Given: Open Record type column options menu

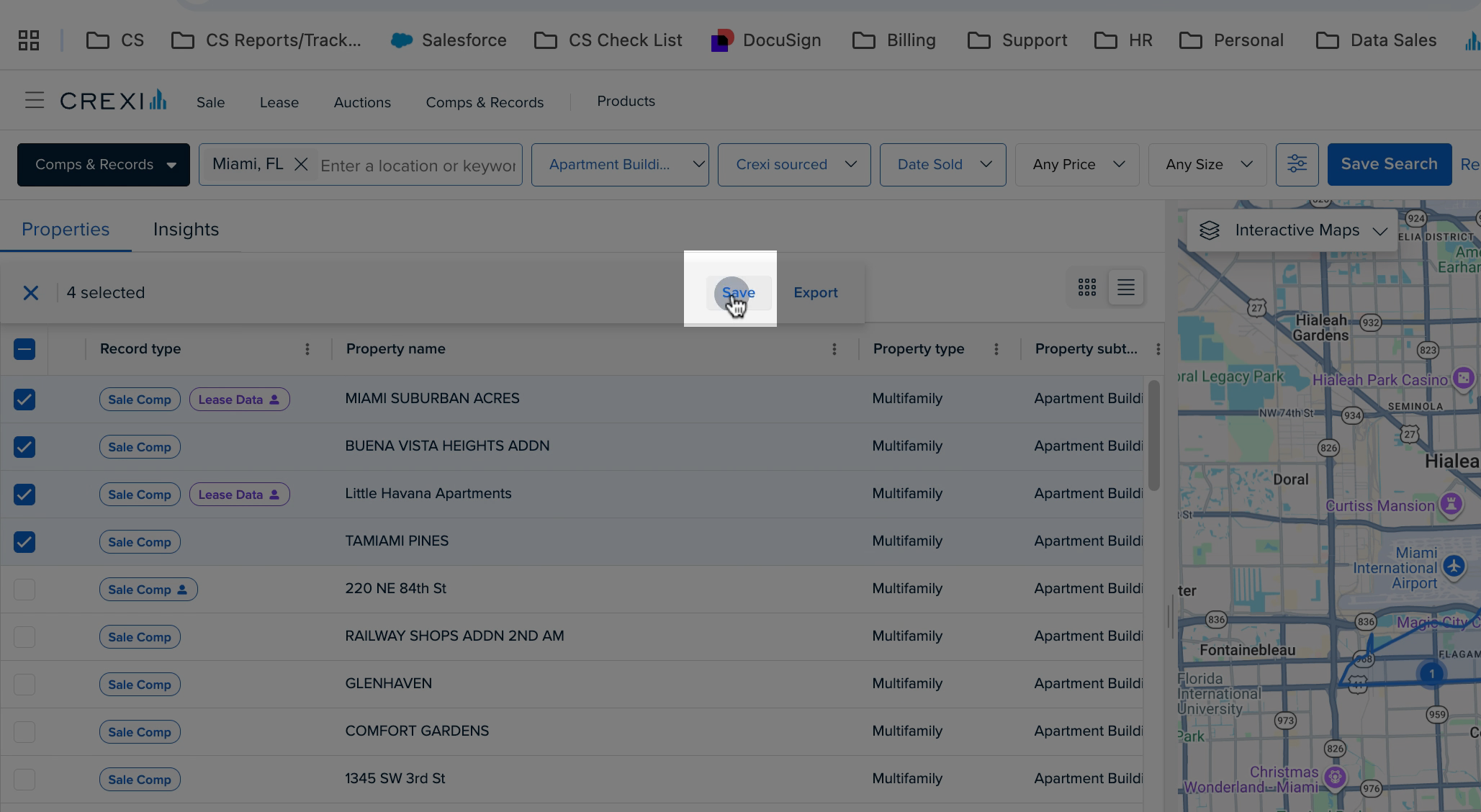Looking at the screenshot, I should (x=307, y=349).
